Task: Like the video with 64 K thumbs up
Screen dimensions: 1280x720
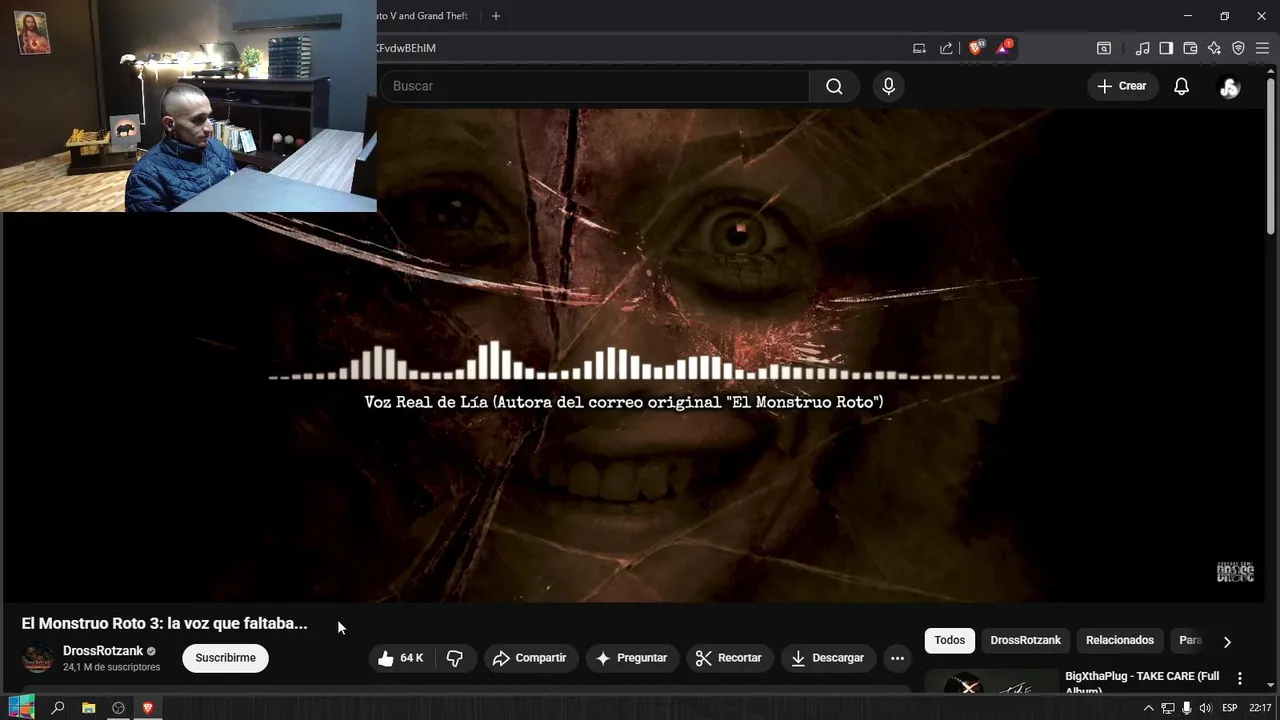Action: tap(401, 658)
